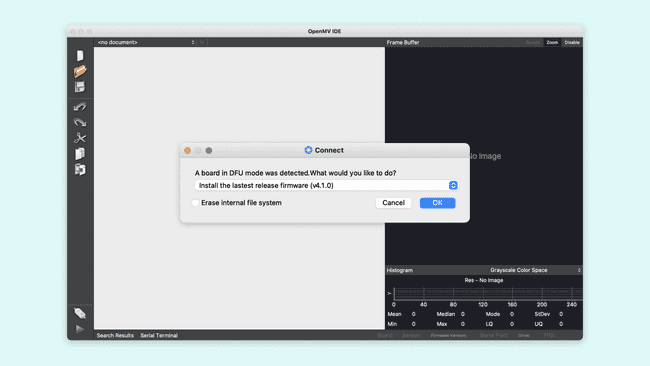Click the Board status label
Viewport: 650px width, 366px height.
point(385,335)
